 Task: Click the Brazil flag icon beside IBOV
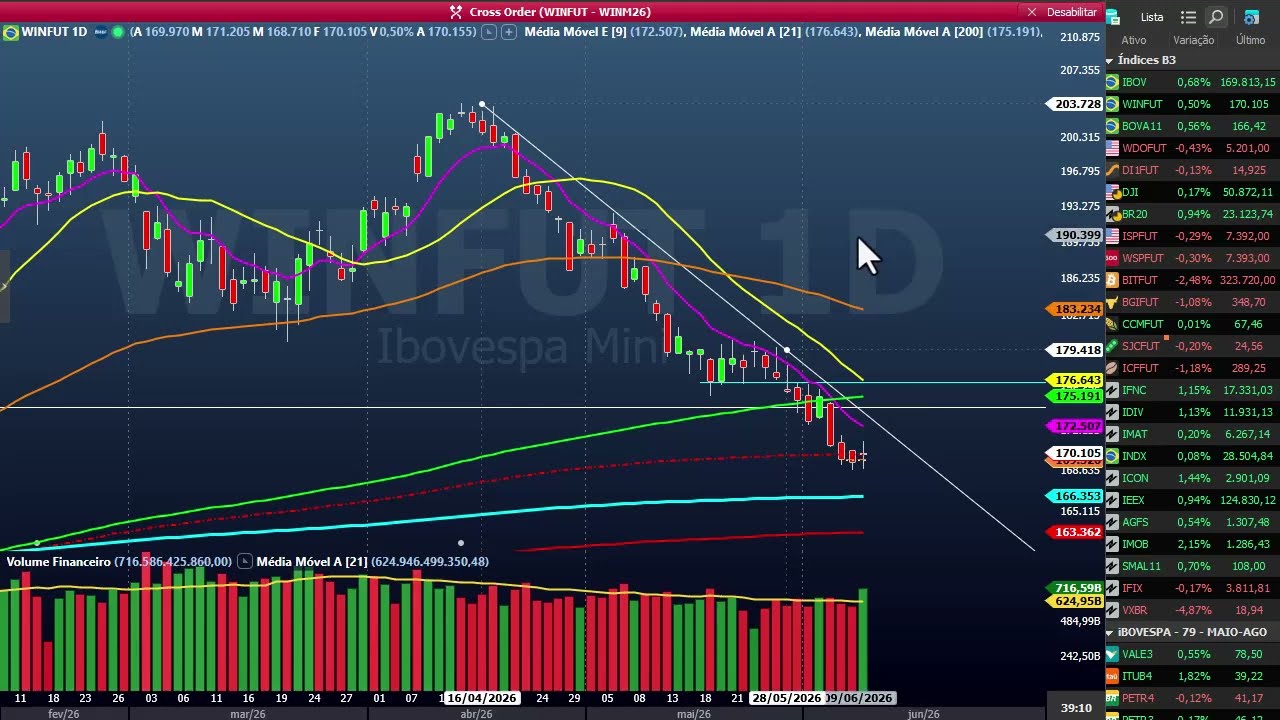1112,82
